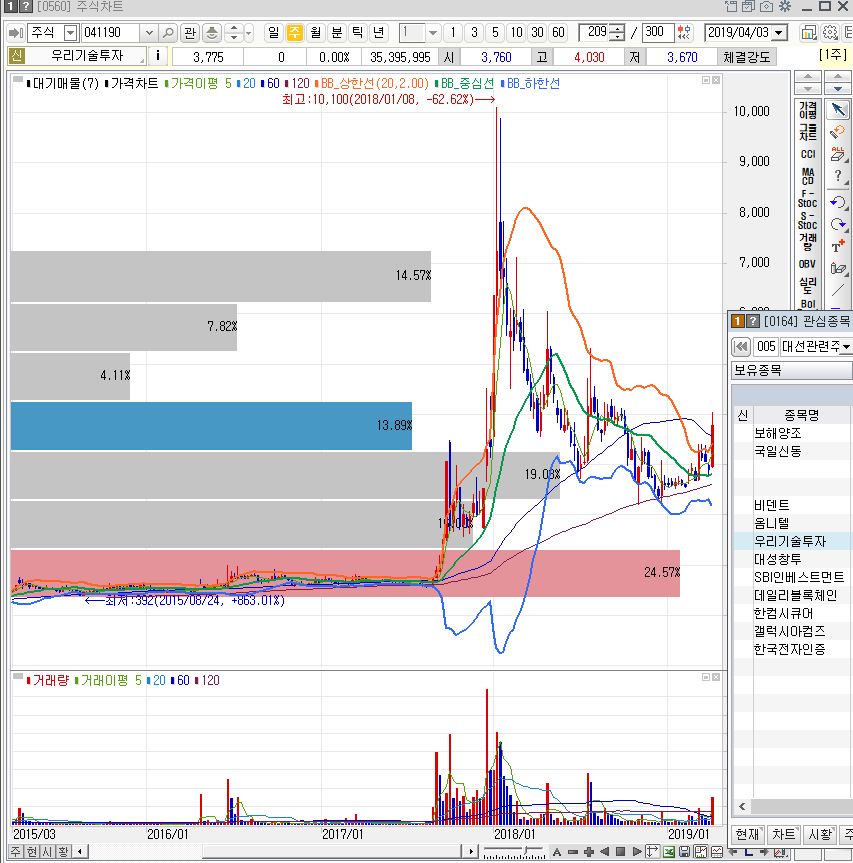Click the undo-drawing pencil icon
This screenshot has height=863, width=853.
(x=838, y=132)
